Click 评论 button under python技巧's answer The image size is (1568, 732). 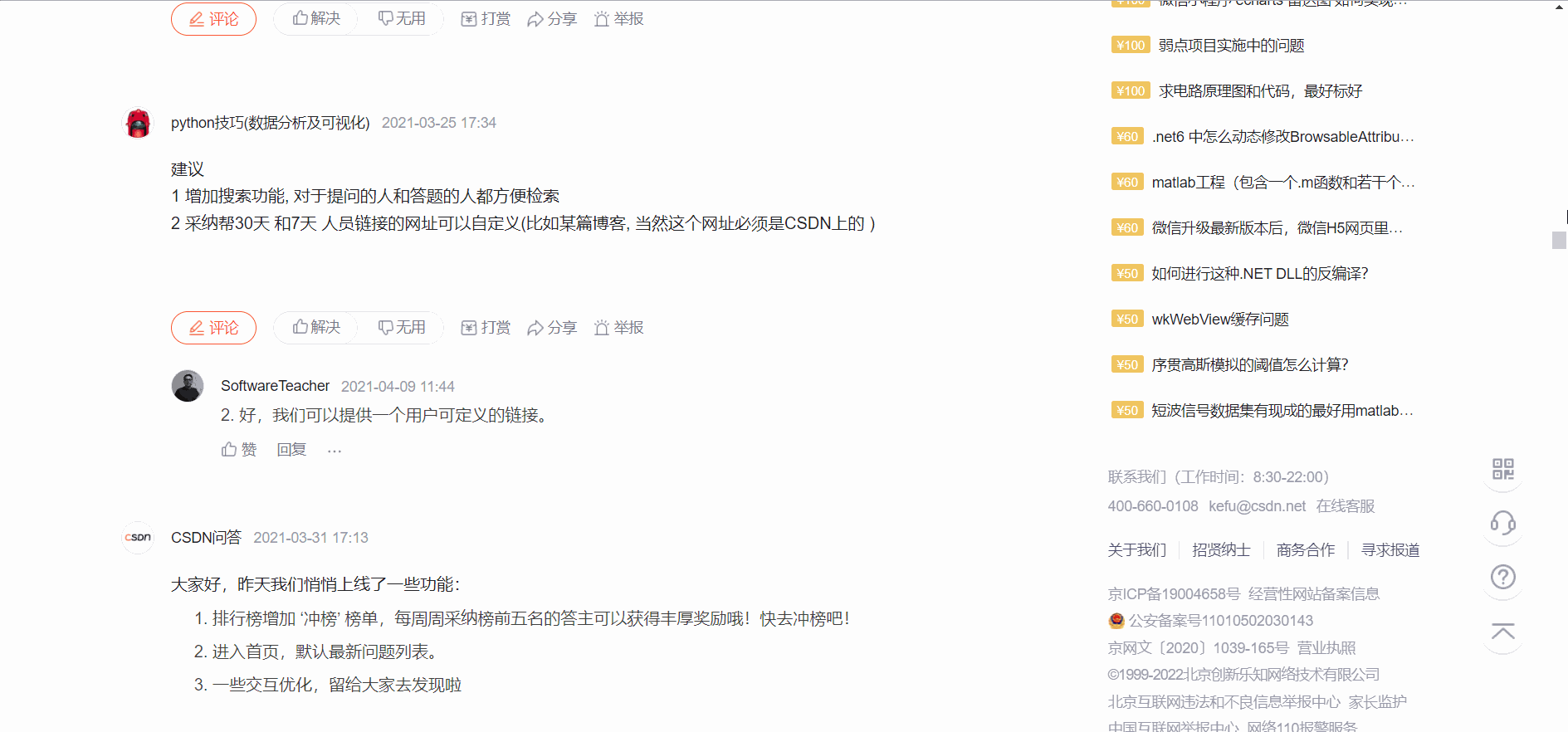(x=213, y=328)
